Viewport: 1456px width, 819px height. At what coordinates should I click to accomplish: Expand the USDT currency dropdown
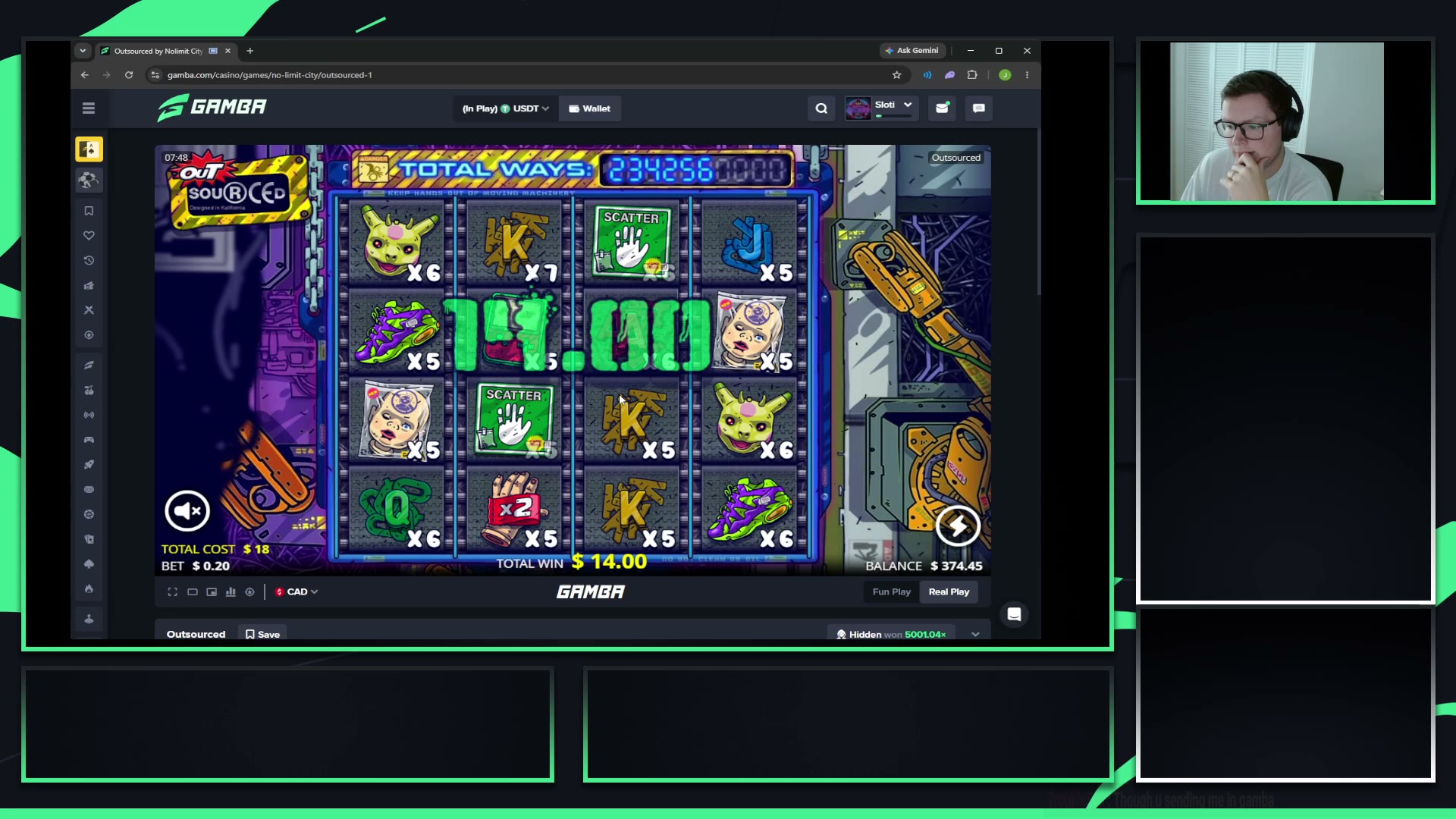505,108
